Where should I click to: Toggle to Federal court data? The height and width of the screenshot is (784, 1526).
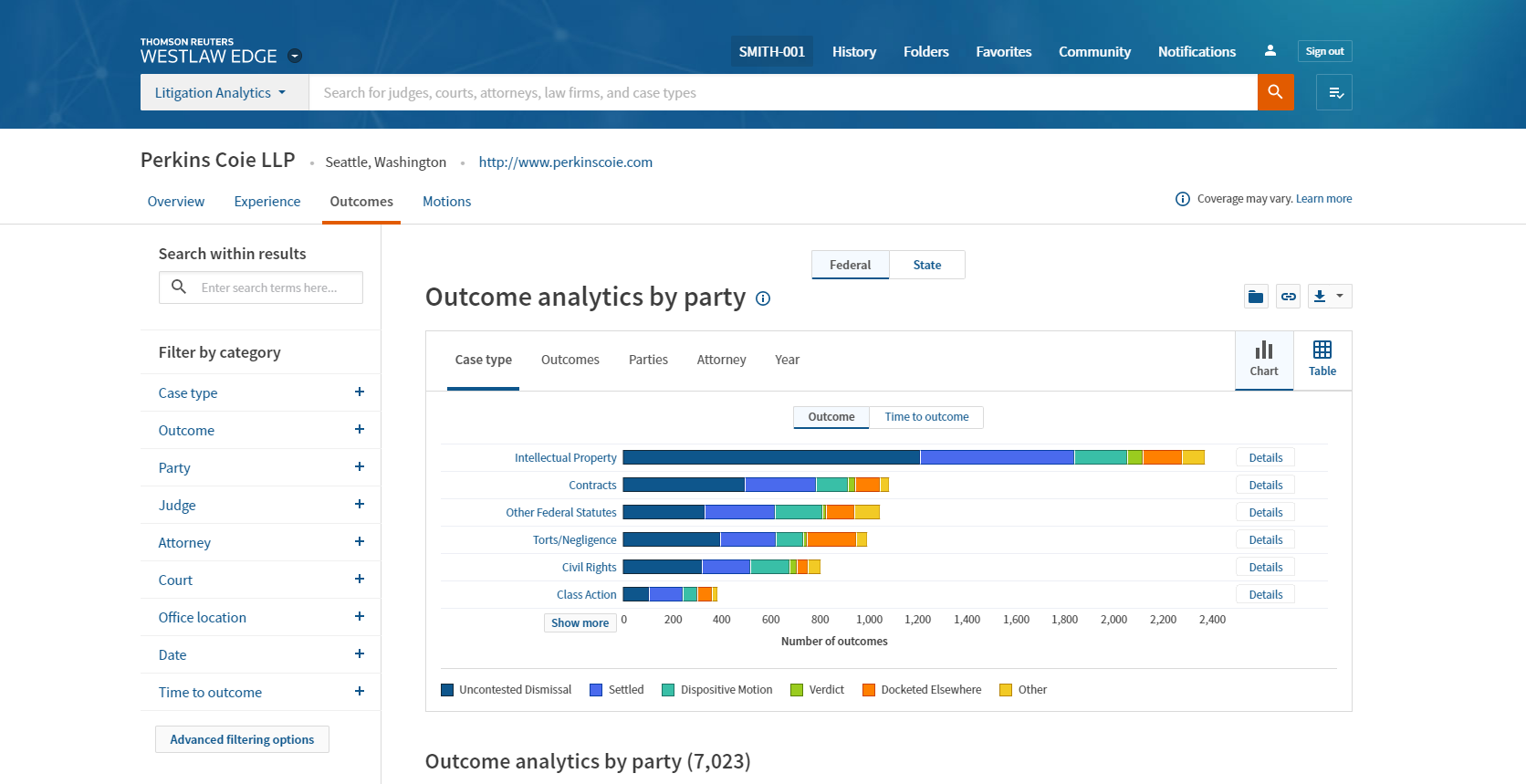click(850, 265)
